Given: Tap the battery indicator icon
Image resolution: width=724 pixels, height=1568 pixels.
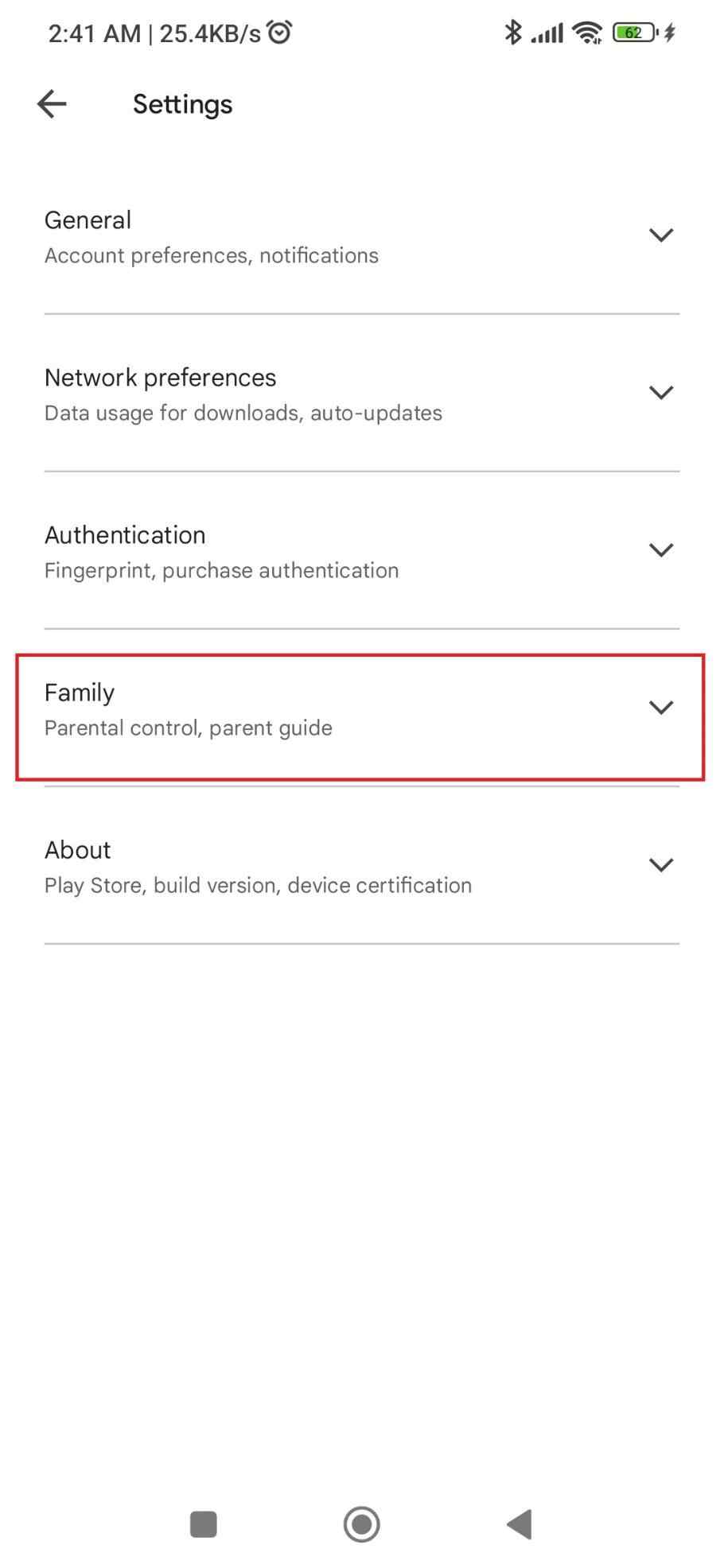Looking at the screenshot, I should coord(634,33).
